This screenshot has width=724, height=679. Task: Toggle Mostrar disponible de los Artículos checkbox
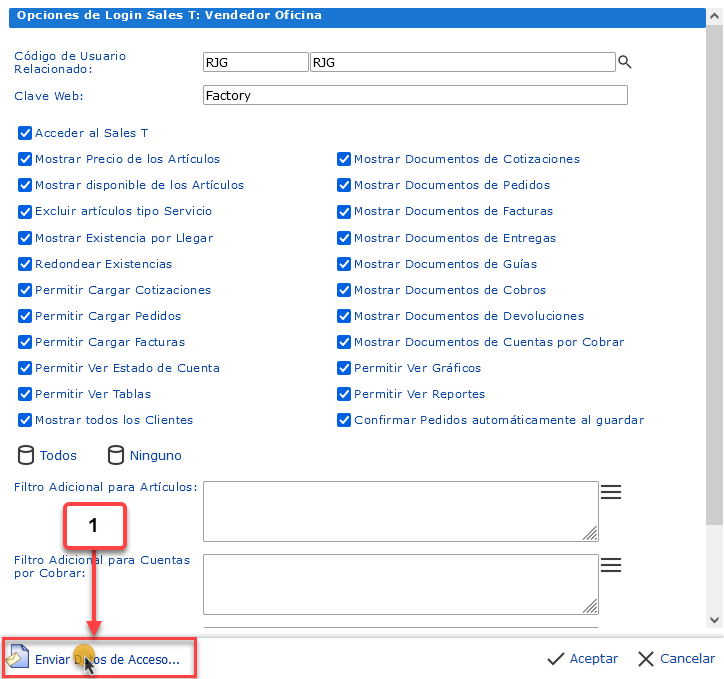pyautogui.click(x=25, y=185)
